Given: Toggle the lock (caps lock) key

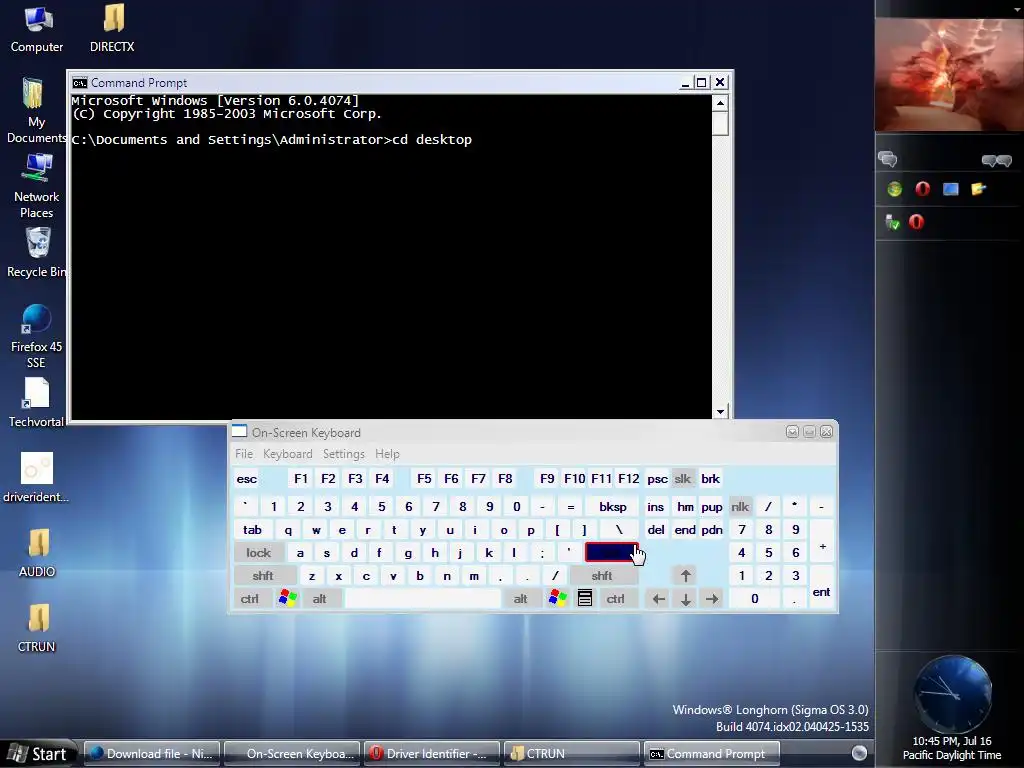Looking at the screenshot, I should [259, 552].
